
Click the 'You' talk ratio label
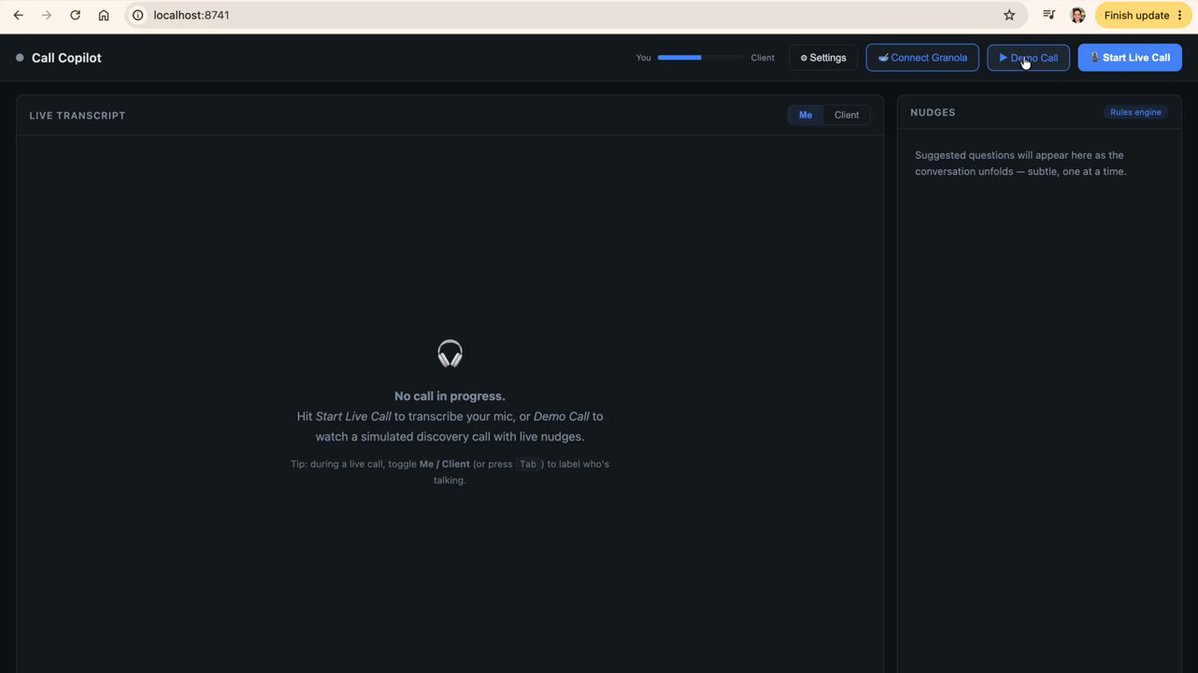(643, 58)
